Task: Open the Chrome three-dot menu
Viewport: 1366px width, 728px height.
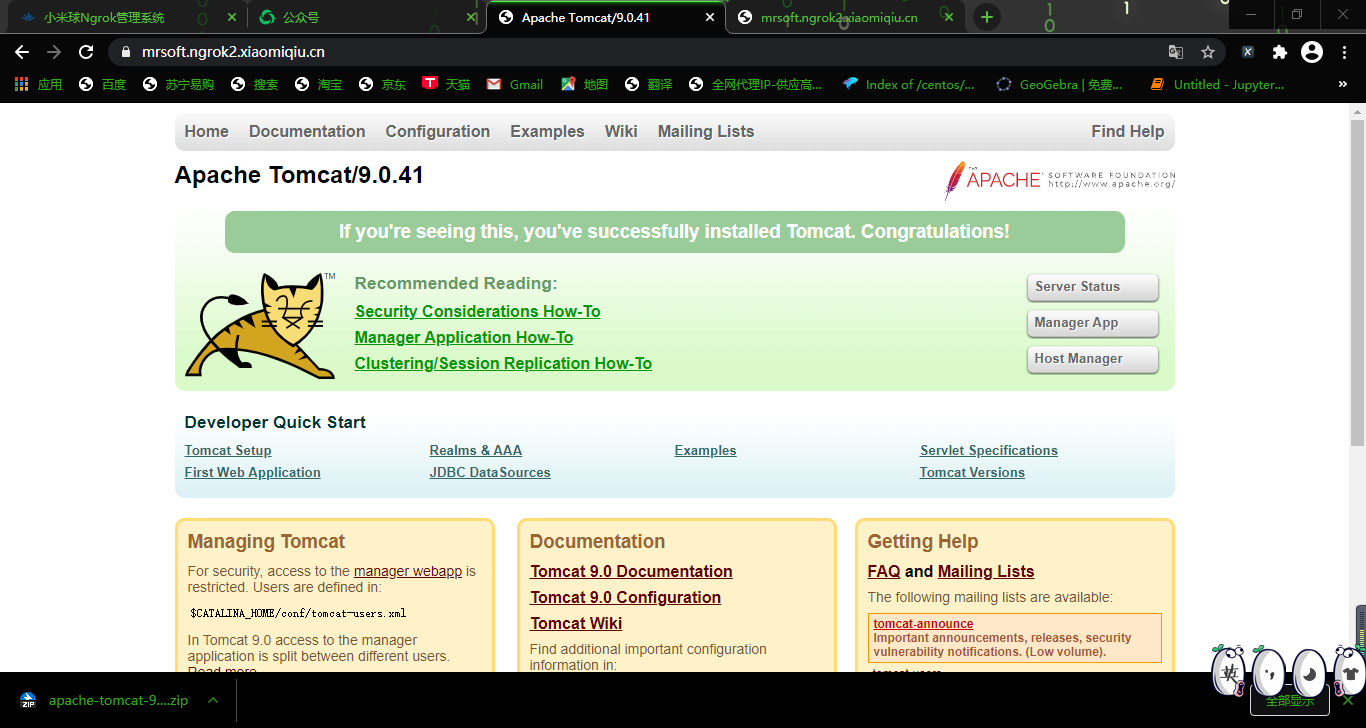Action: (x=1344, y=52)
